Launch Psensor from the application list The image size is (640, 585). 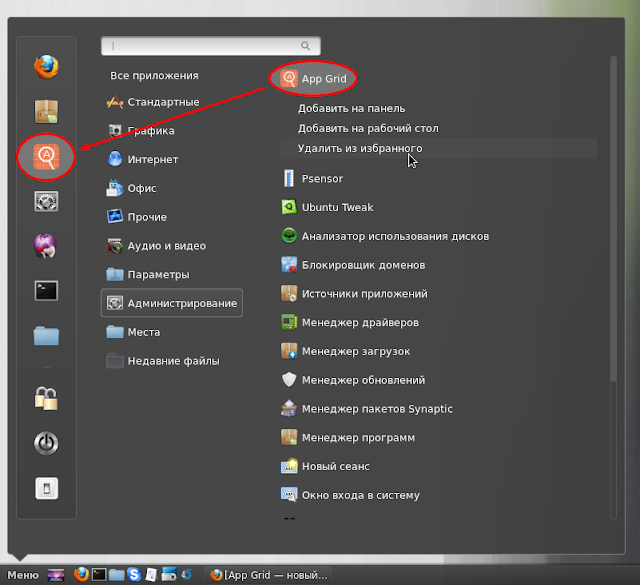click(312, 178)
